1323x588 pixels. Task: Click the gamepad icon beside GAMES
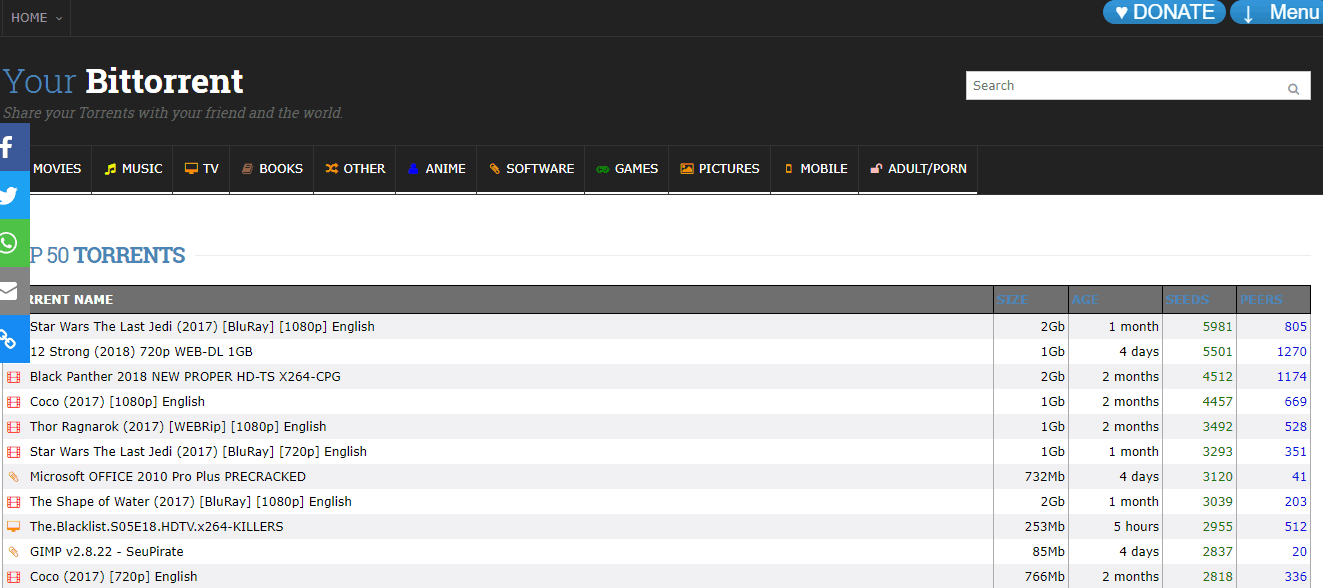(x=602, y=169)
